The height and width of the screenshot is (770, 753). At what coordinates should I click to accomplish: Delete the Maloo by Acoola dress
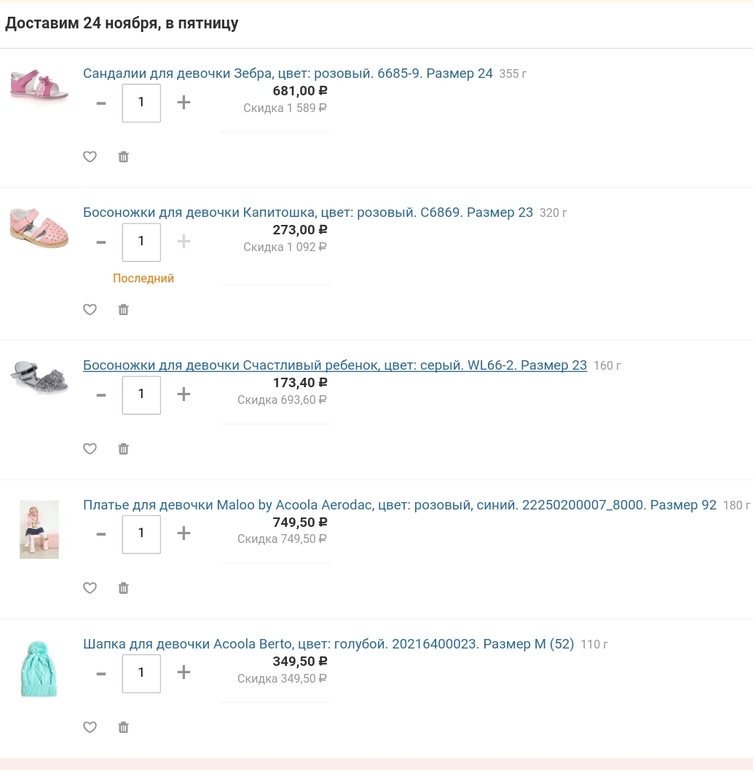(x=123, y=588)
